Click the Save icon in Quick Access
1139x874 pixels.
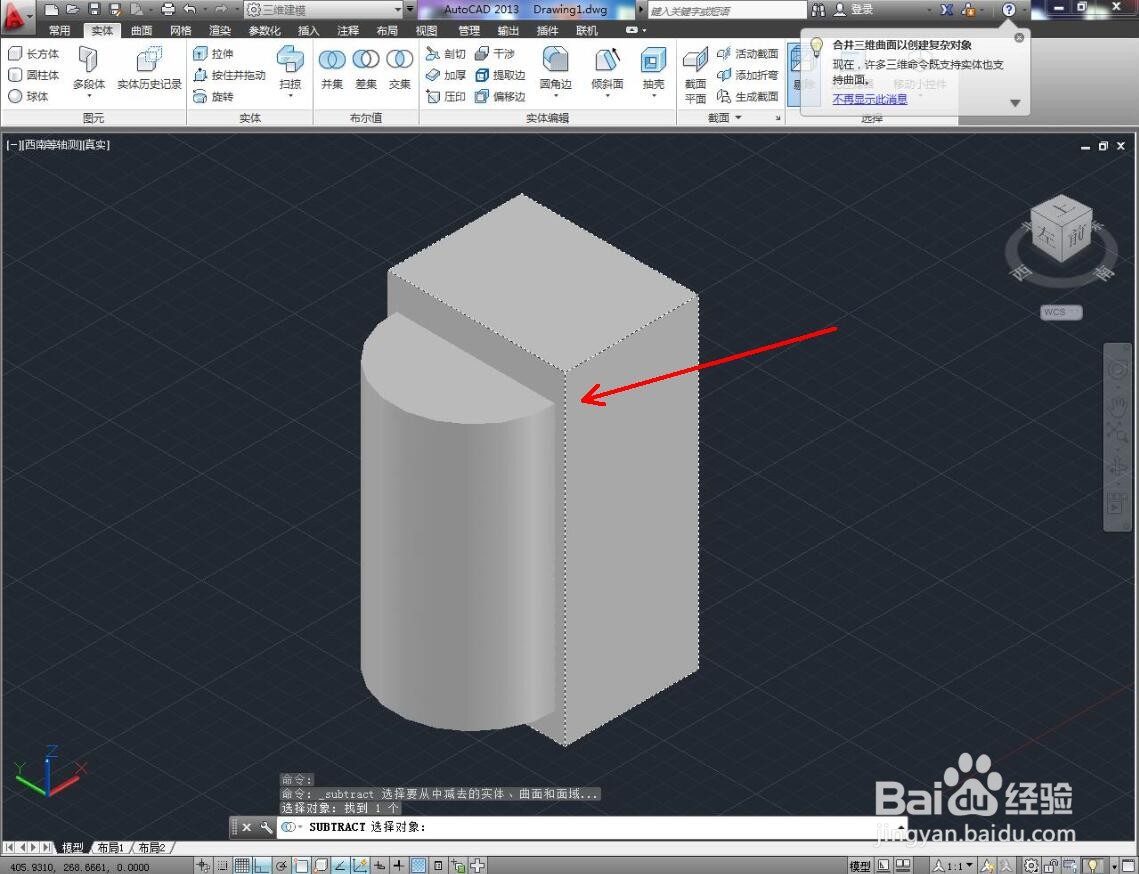click(x=94, y=9)
